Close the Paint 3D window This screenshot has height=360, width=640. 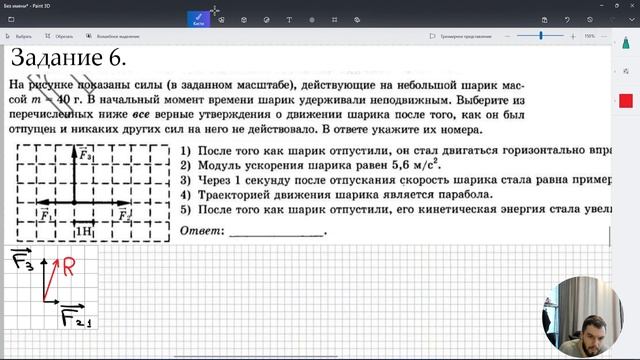click(632, 6)
